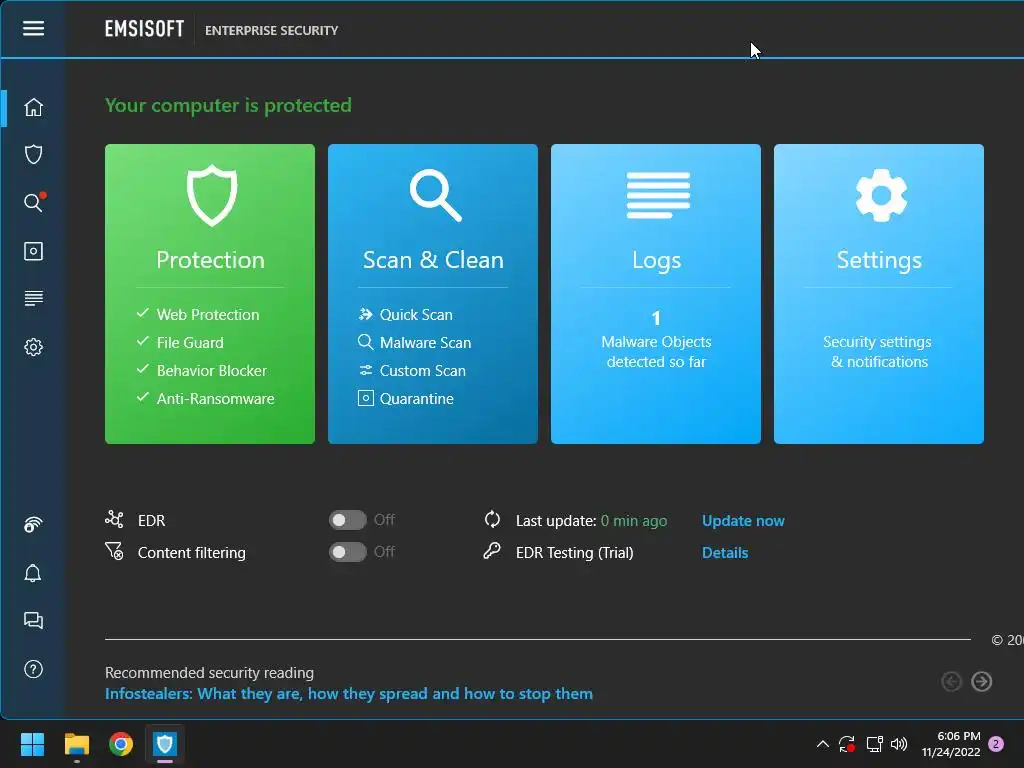Open Scan magnifier icon in sidebar
This screenshot has width=1024, height=768.
tap(33, 202)
